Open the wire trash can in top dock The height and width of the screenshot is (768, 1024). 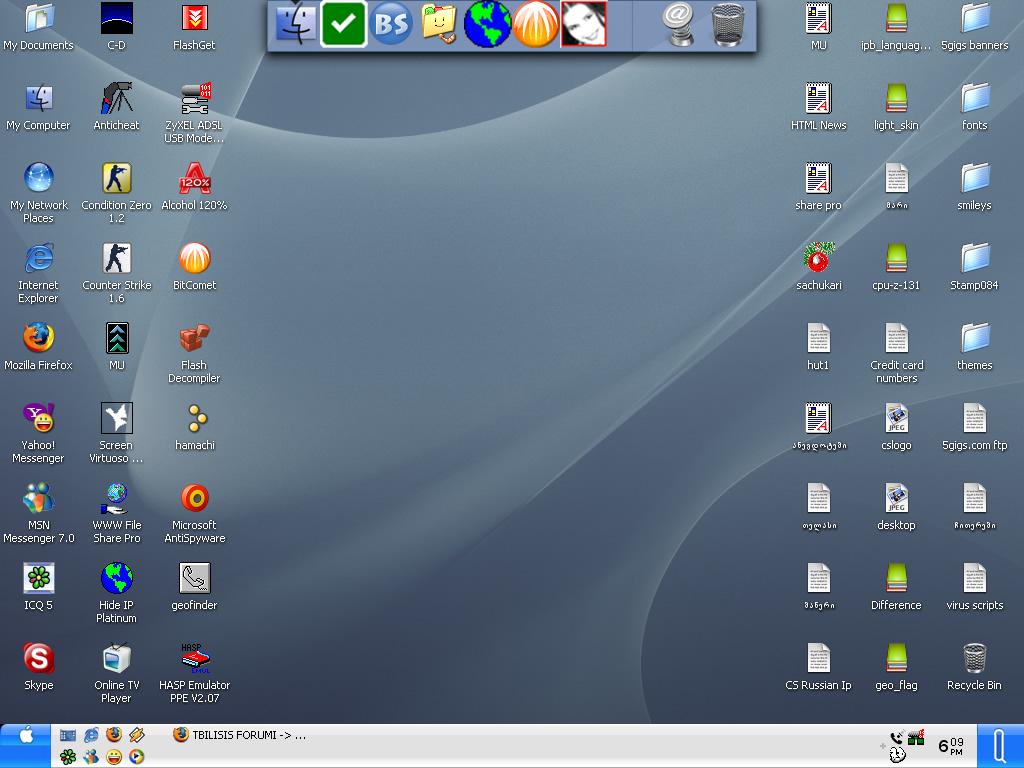pos(728,24)
